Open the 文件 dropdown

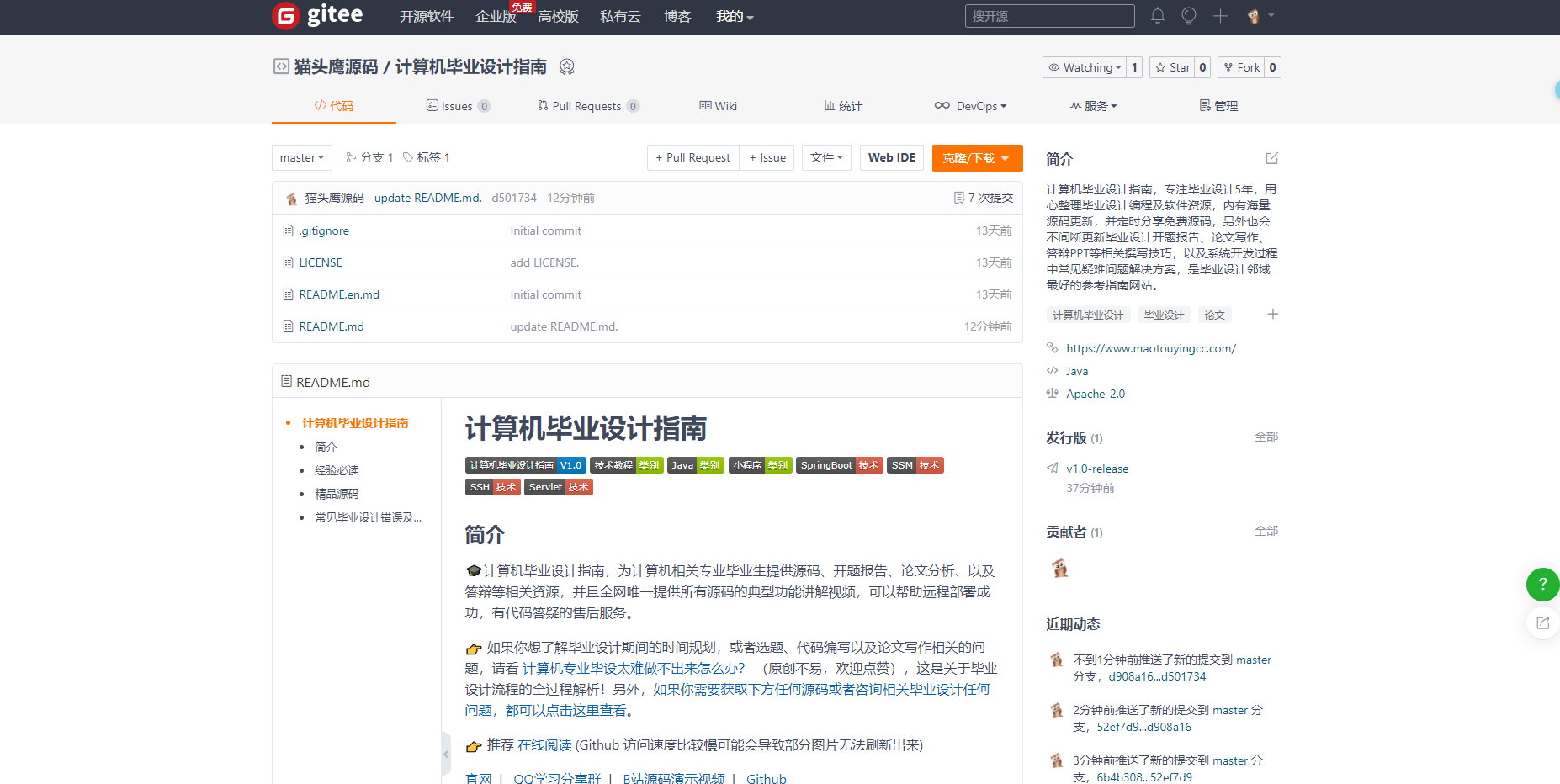(826, 157)
